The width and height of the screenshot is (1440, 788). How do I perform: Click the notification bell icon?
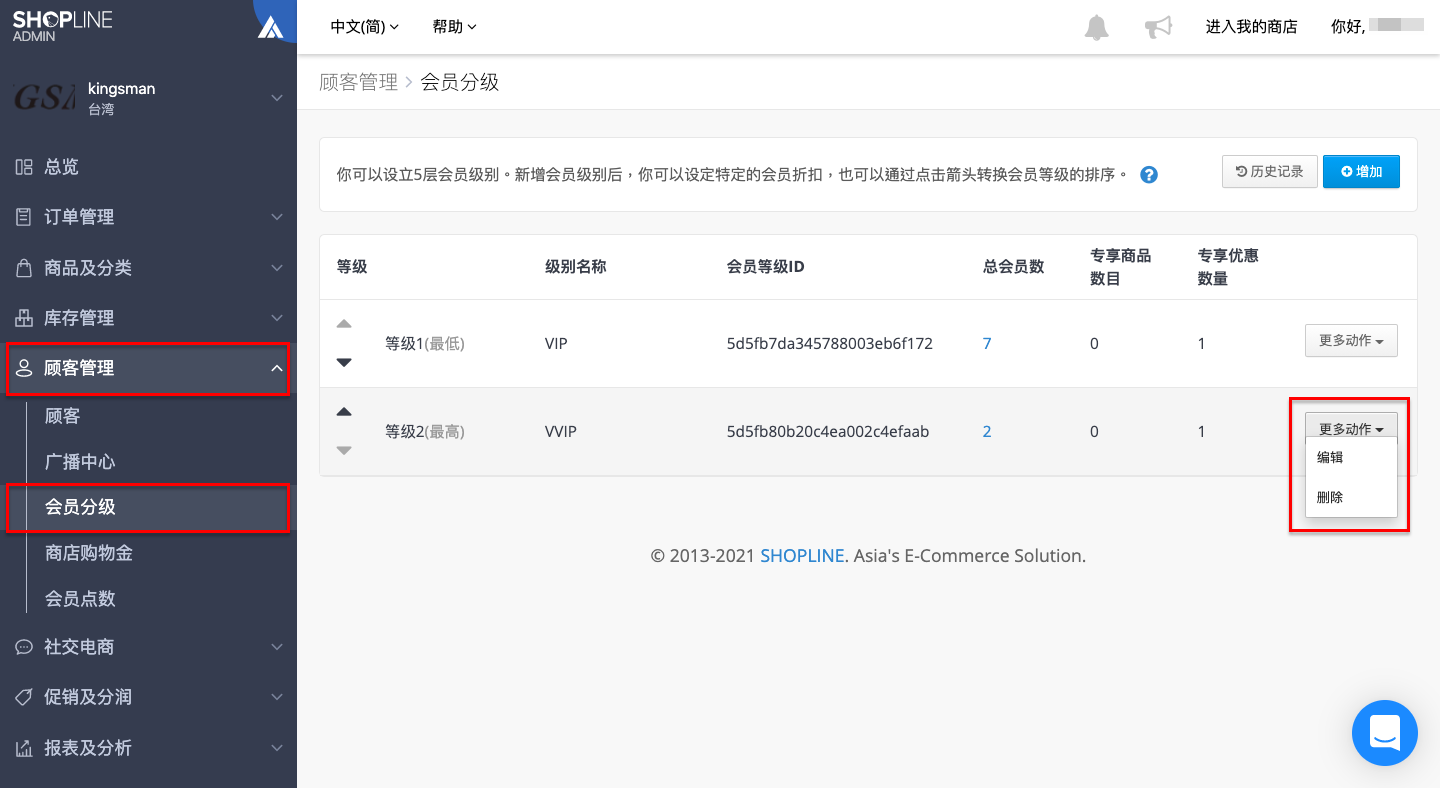click(1097, 27)
